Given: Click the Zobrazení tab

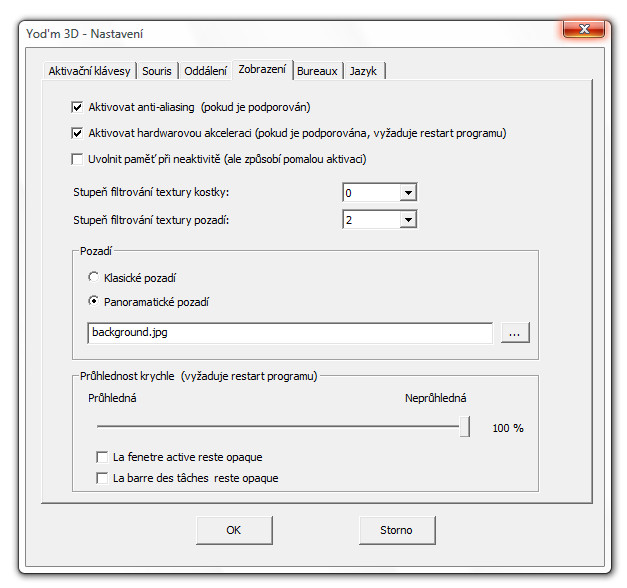Looking at the screenshot, I should [262, 70].
